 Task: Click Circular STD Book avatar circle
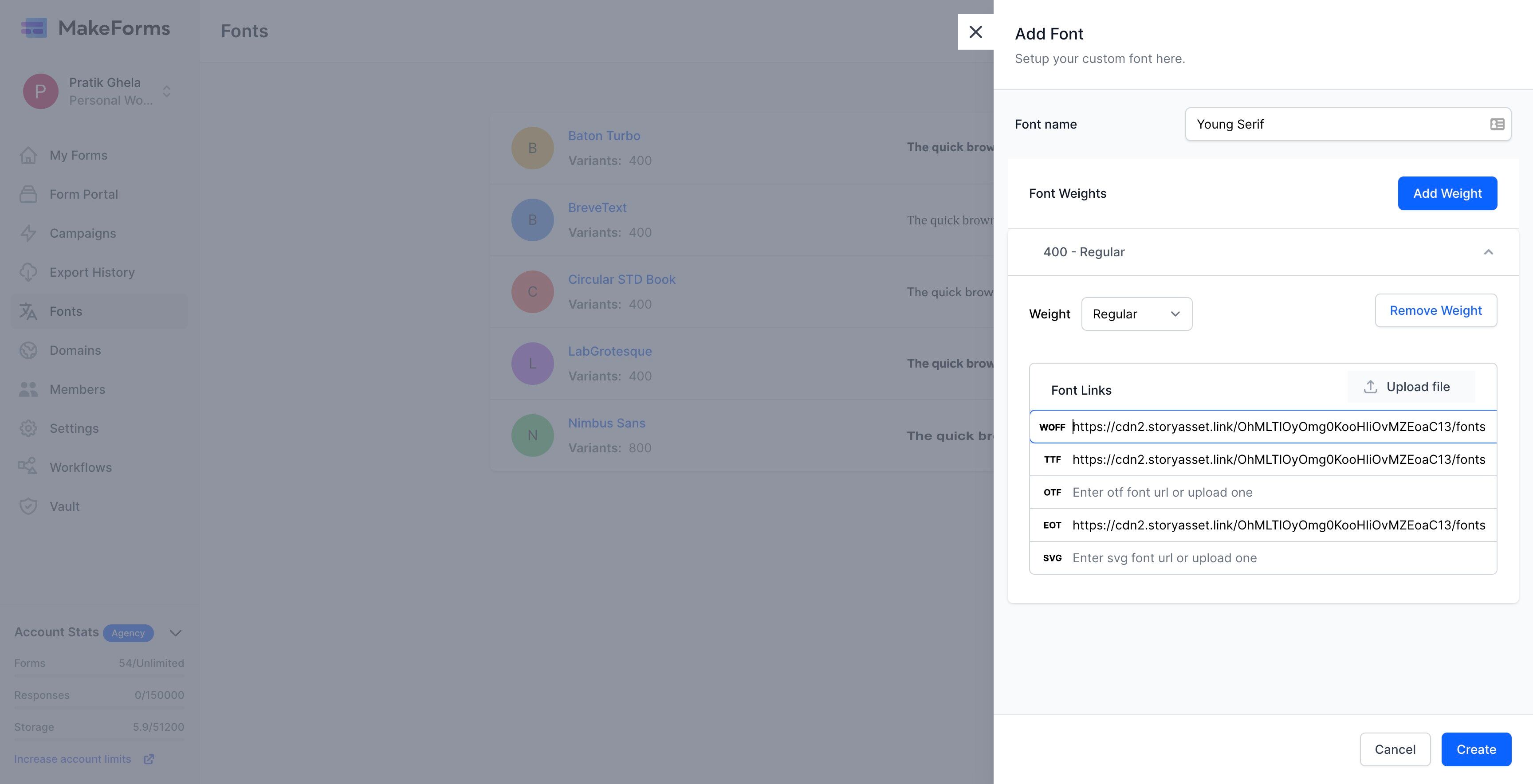[x=533, y=292]
